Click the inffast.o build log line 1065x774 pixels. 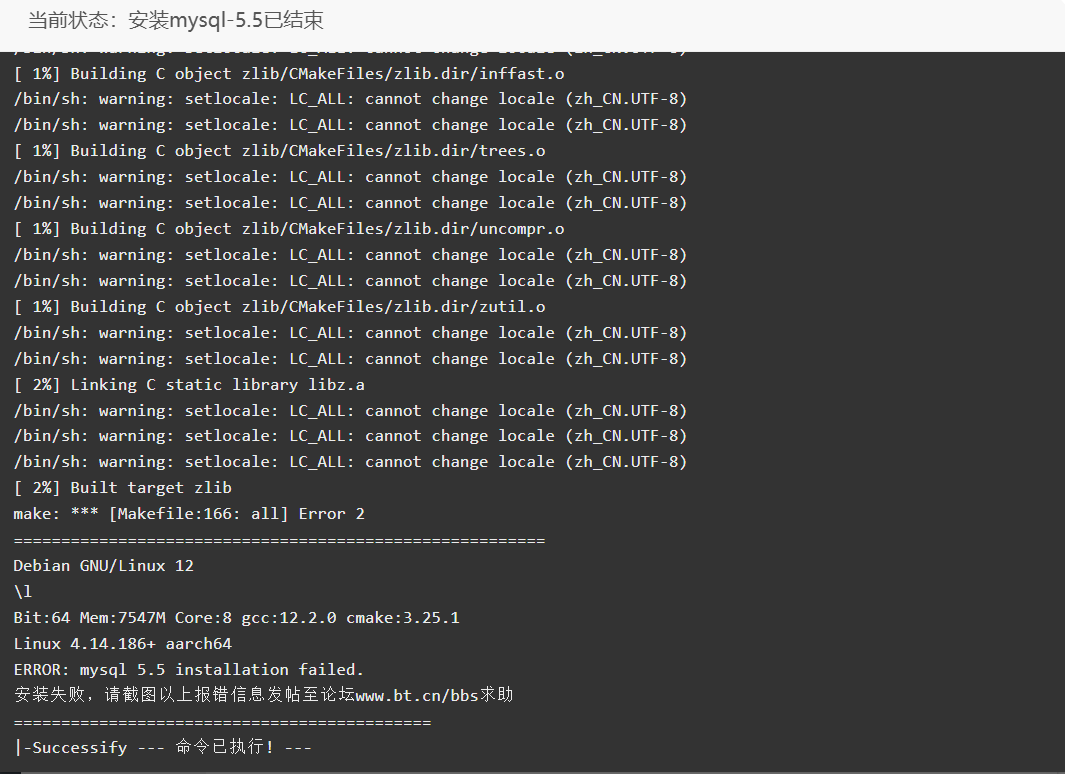tap(289, 73)
